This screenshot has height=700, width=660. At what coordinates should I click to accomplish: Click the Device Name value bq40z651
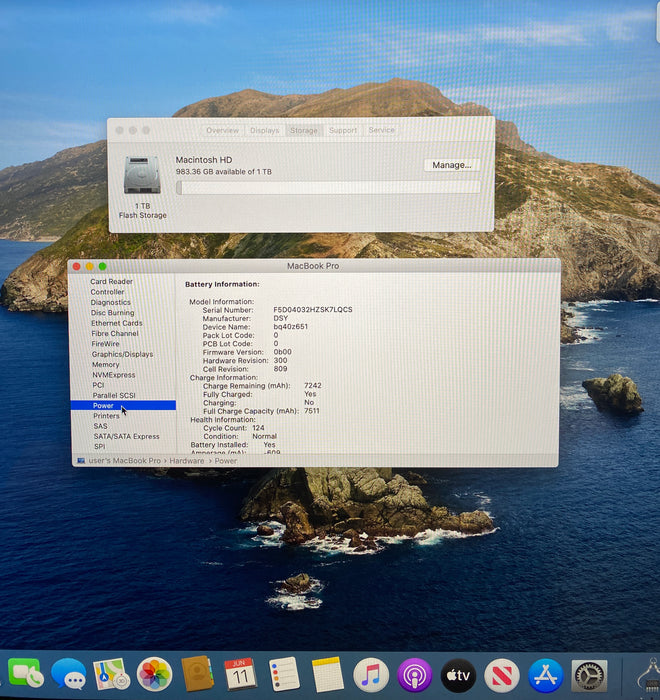(290, 326)
